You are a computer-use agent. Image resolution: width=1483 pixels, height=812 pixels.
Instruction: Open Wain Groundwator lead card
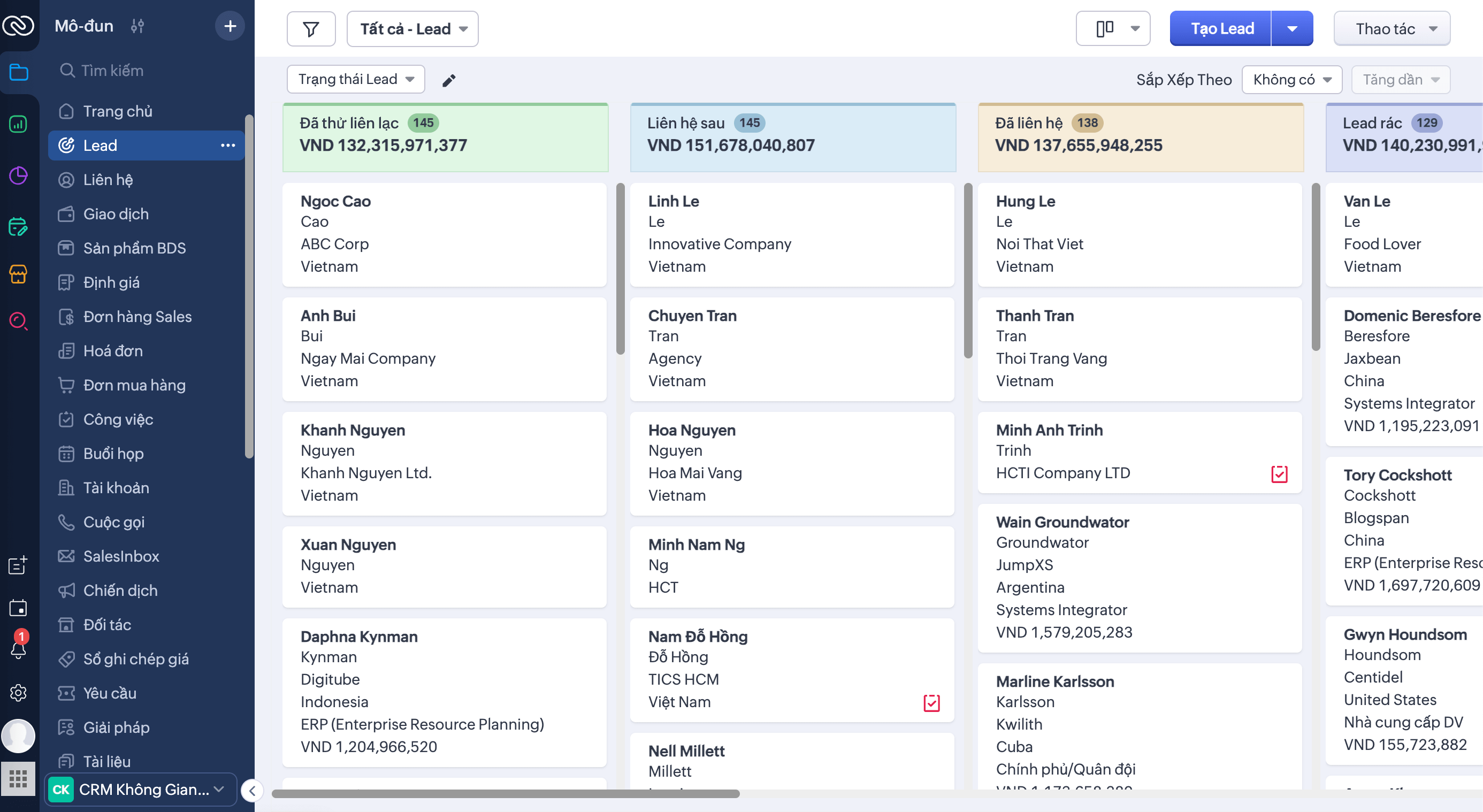(x=1140, y=578)
